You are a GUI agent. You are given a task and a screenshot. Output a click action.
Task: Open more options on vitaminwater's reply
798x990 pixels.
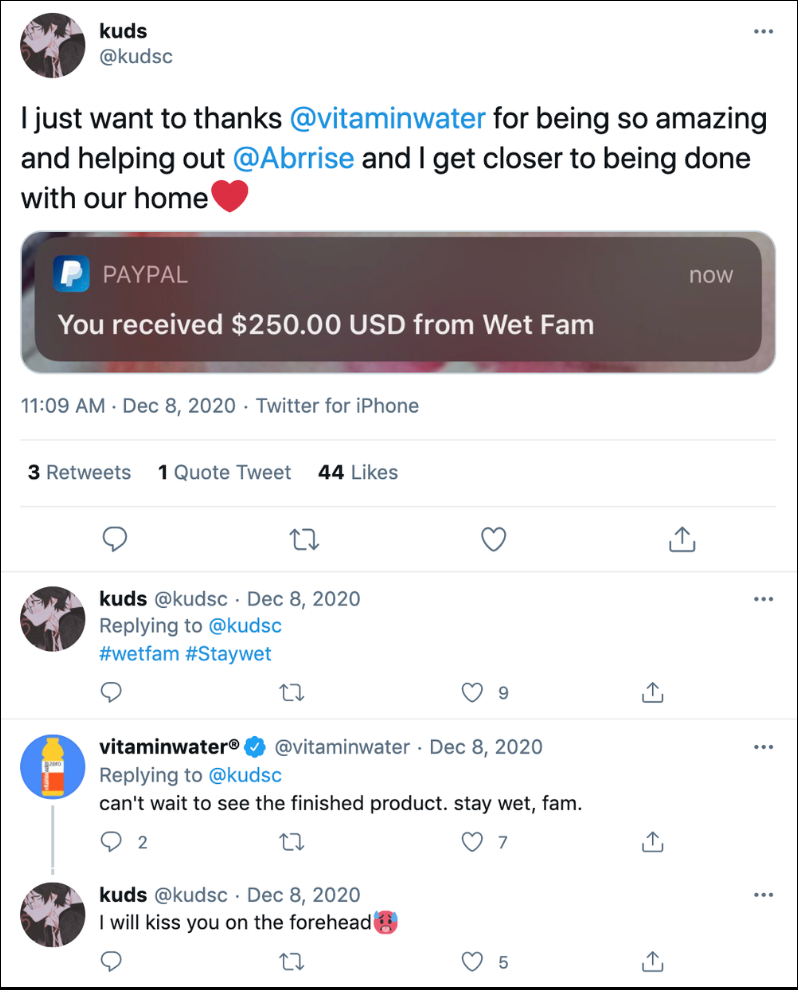coord(763,747)
